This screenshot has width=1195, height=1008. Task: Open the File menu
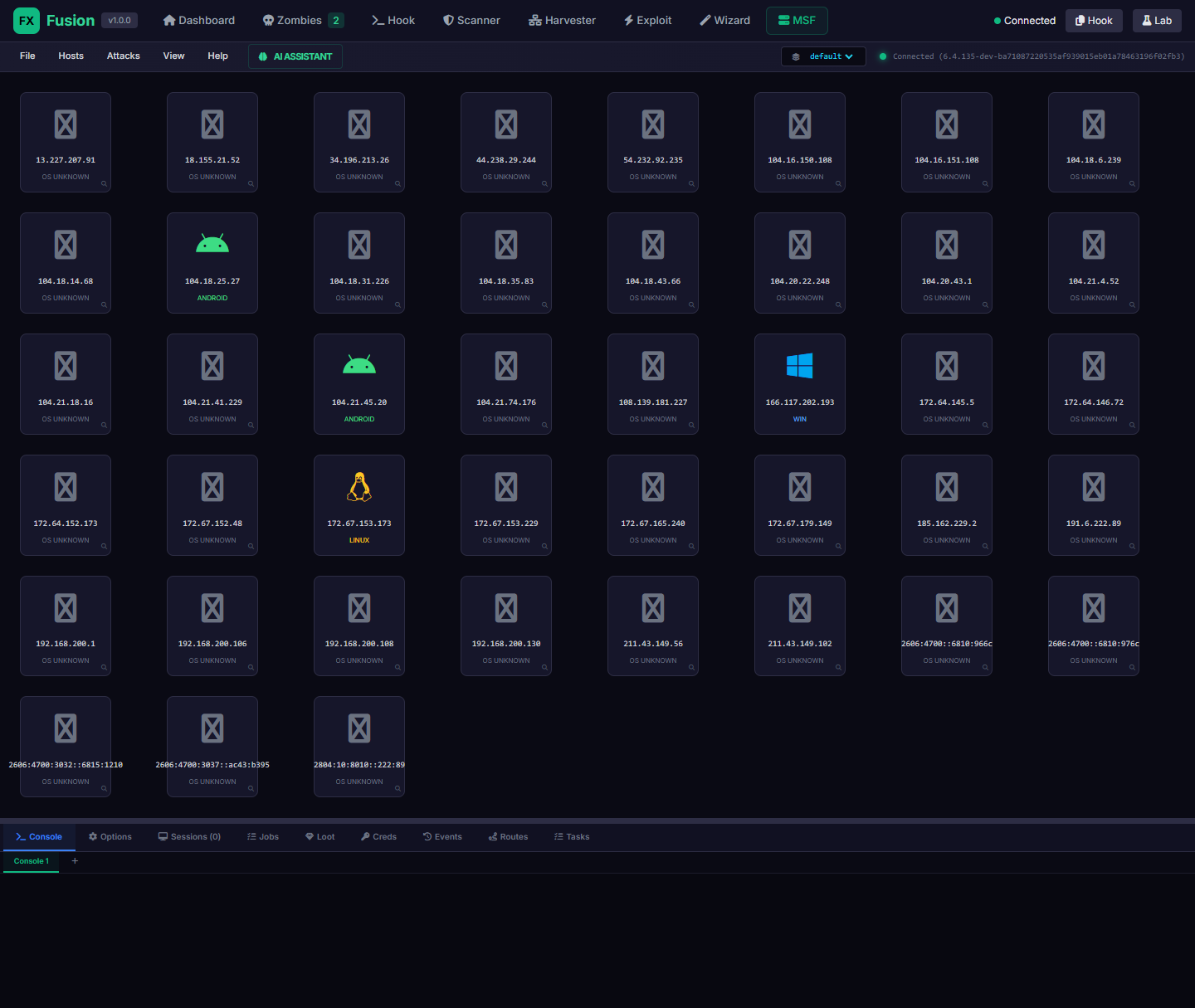(x=27, y=56)
